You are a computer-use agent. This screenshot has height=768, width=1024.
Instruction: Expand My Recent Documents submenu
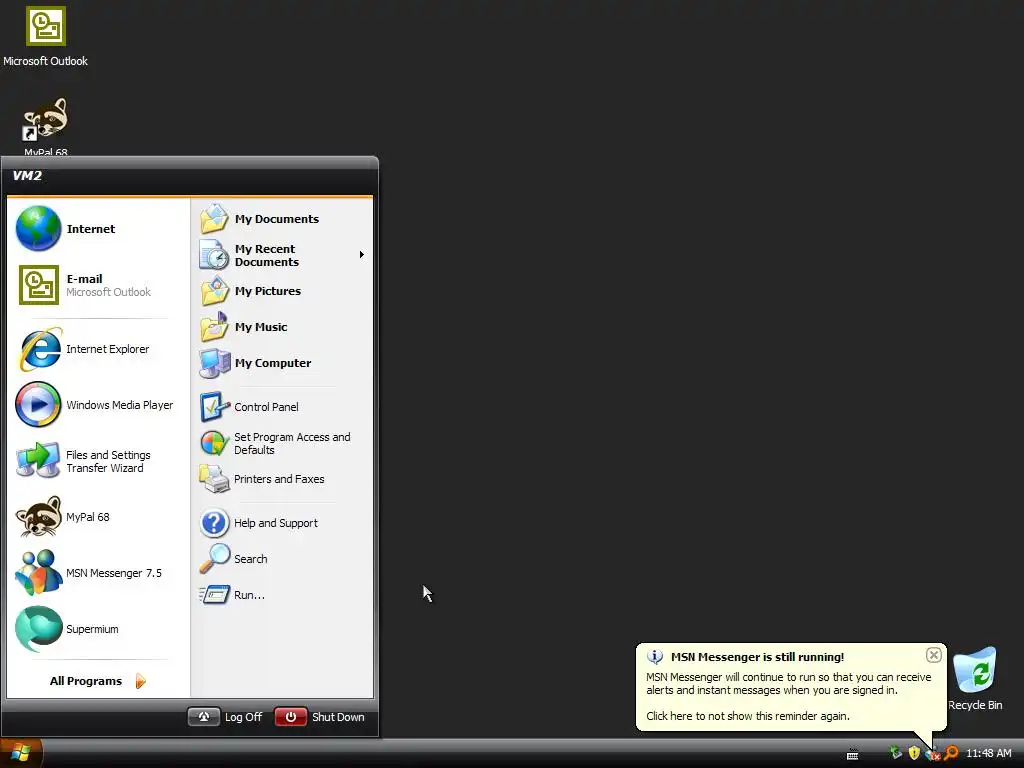tap(281, 255)
